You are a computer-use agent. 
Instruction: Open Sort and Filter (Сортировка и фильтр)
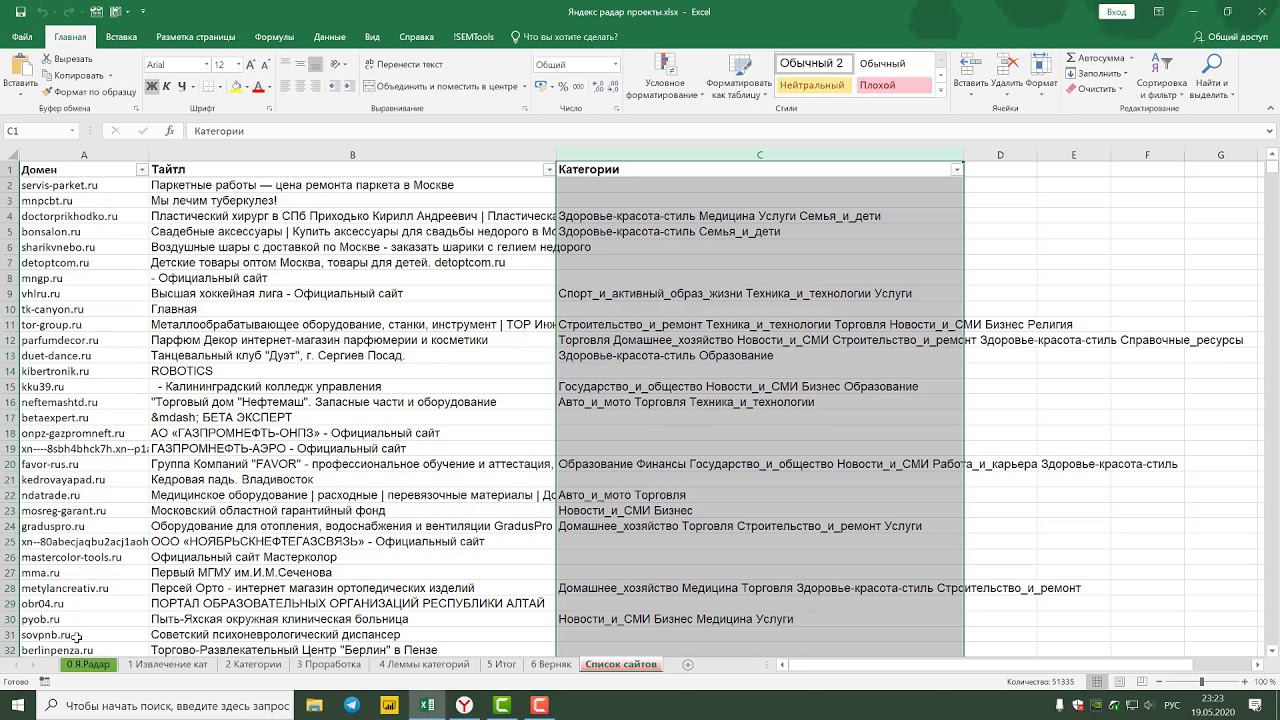(1161, 76)
